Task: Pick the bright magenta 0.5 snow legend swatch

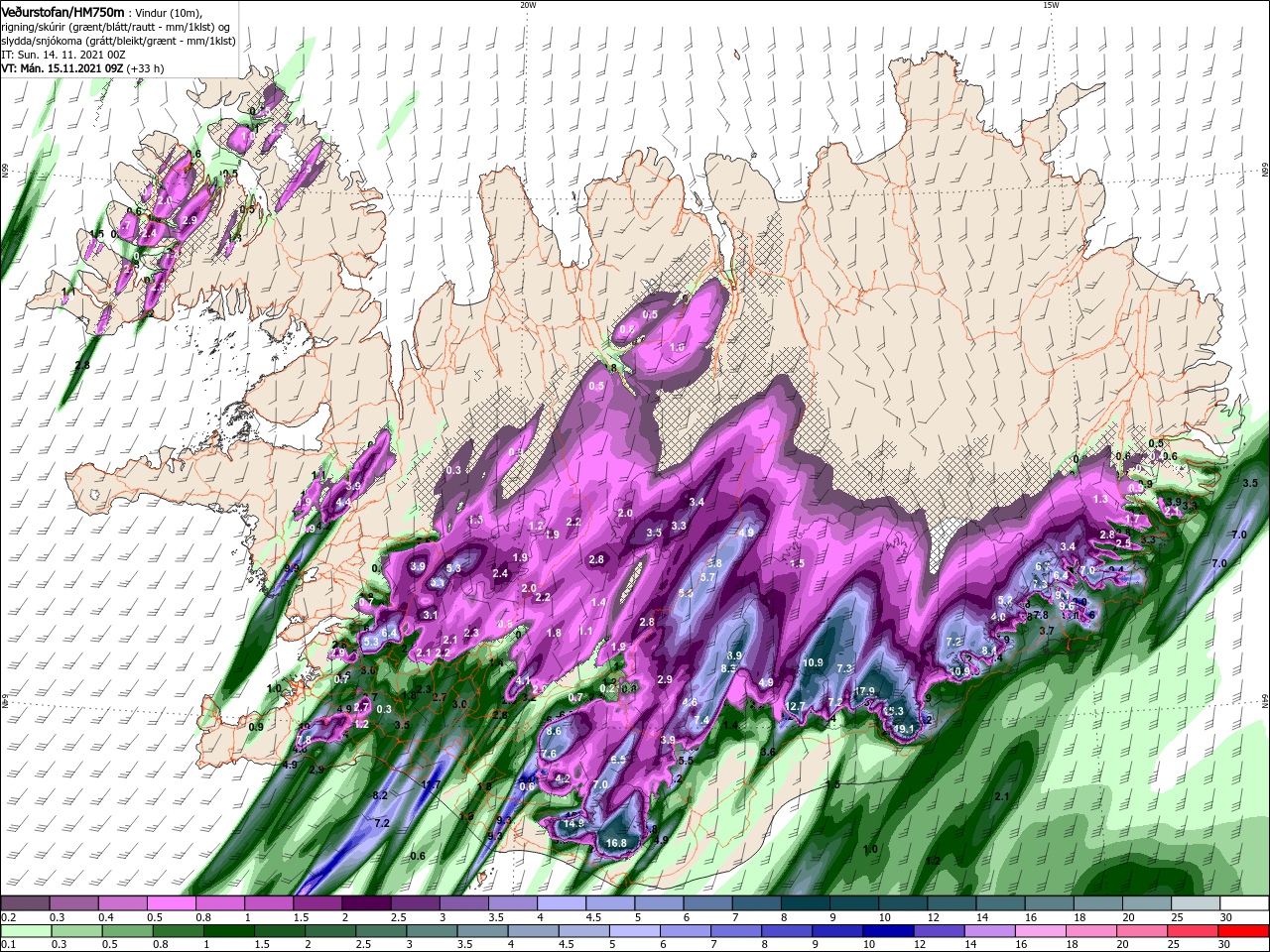Action: click(171, 903)
